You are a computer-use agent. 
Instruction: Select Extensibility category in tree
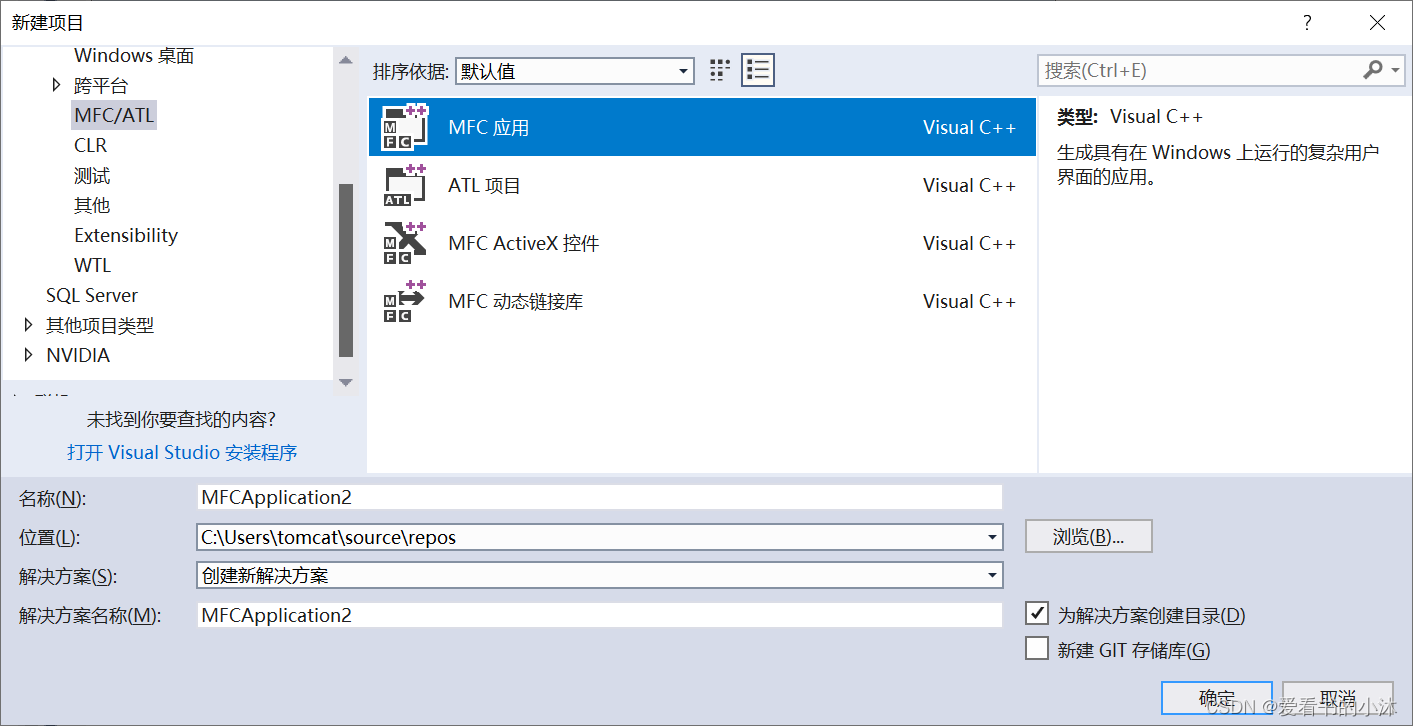coord(126,235)
